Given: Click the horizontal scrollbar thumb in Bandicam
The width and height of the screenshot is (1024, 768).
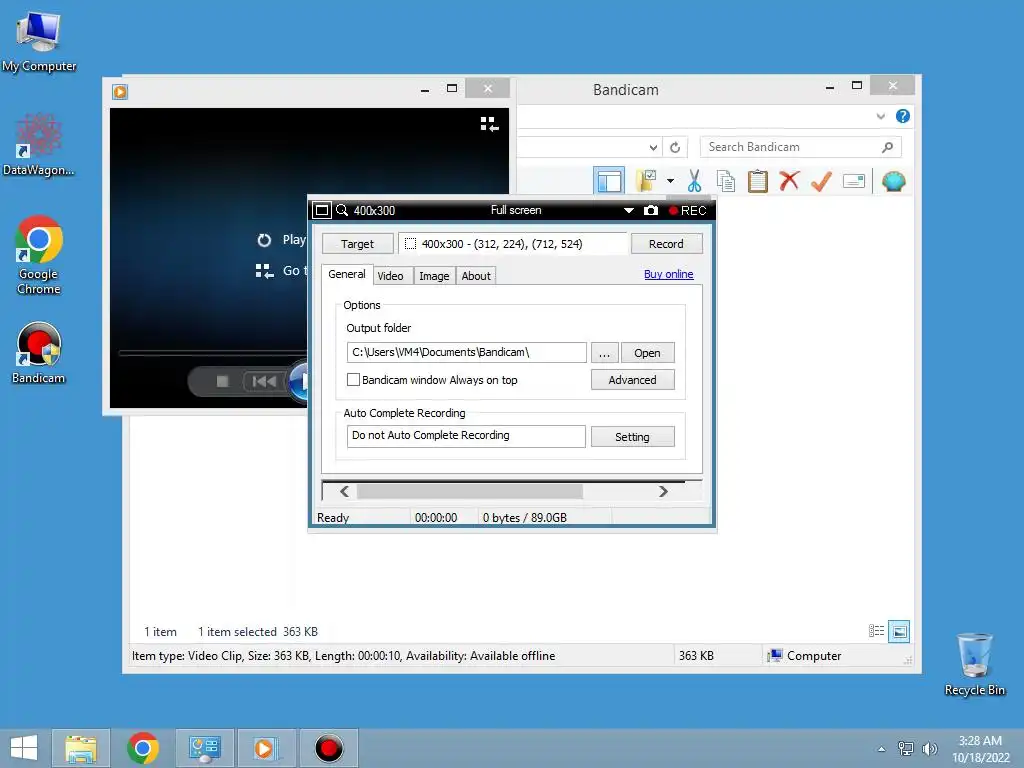Looking at the screenshot, I should (470, 491).
